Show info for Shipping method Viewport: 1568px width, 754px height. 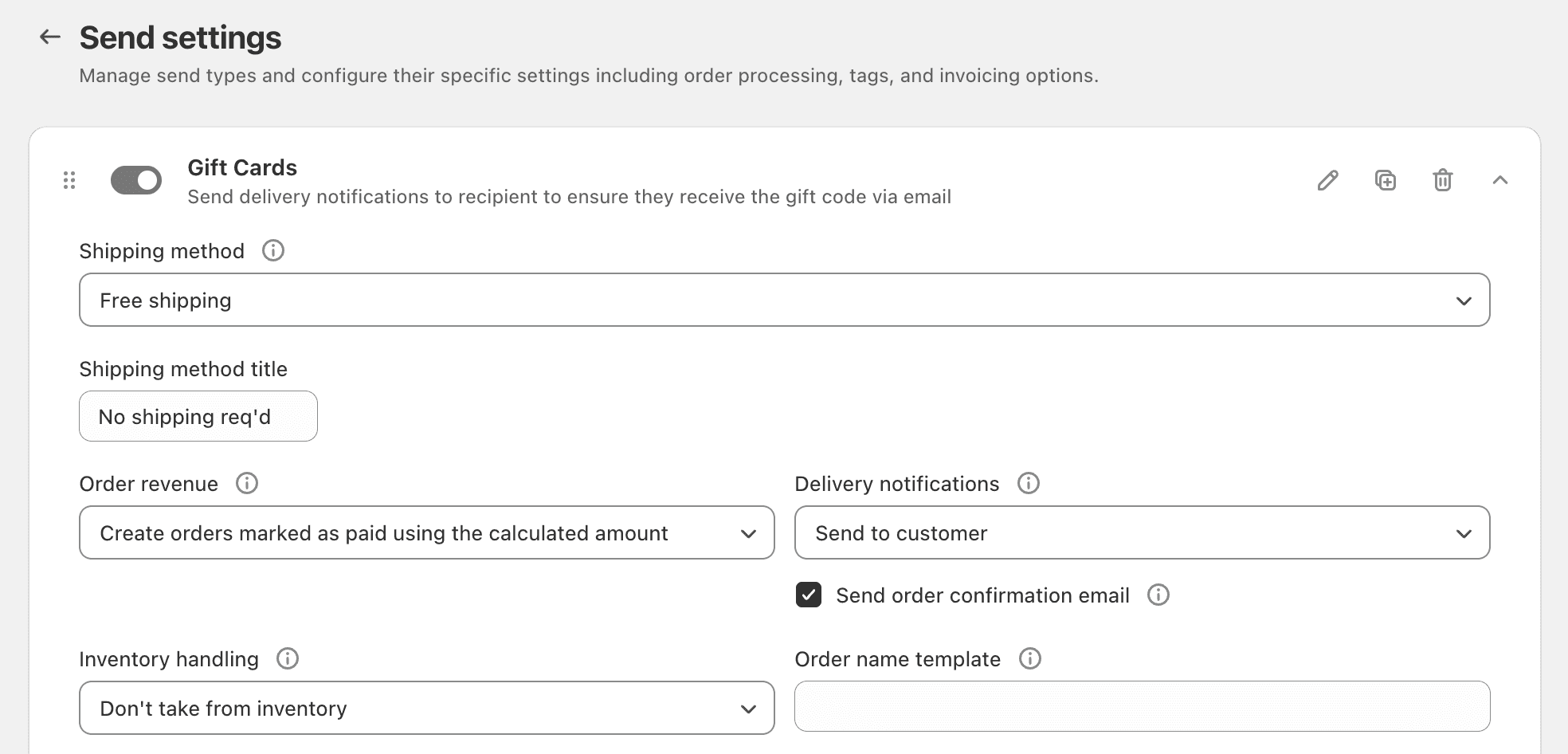coord(273,251)
